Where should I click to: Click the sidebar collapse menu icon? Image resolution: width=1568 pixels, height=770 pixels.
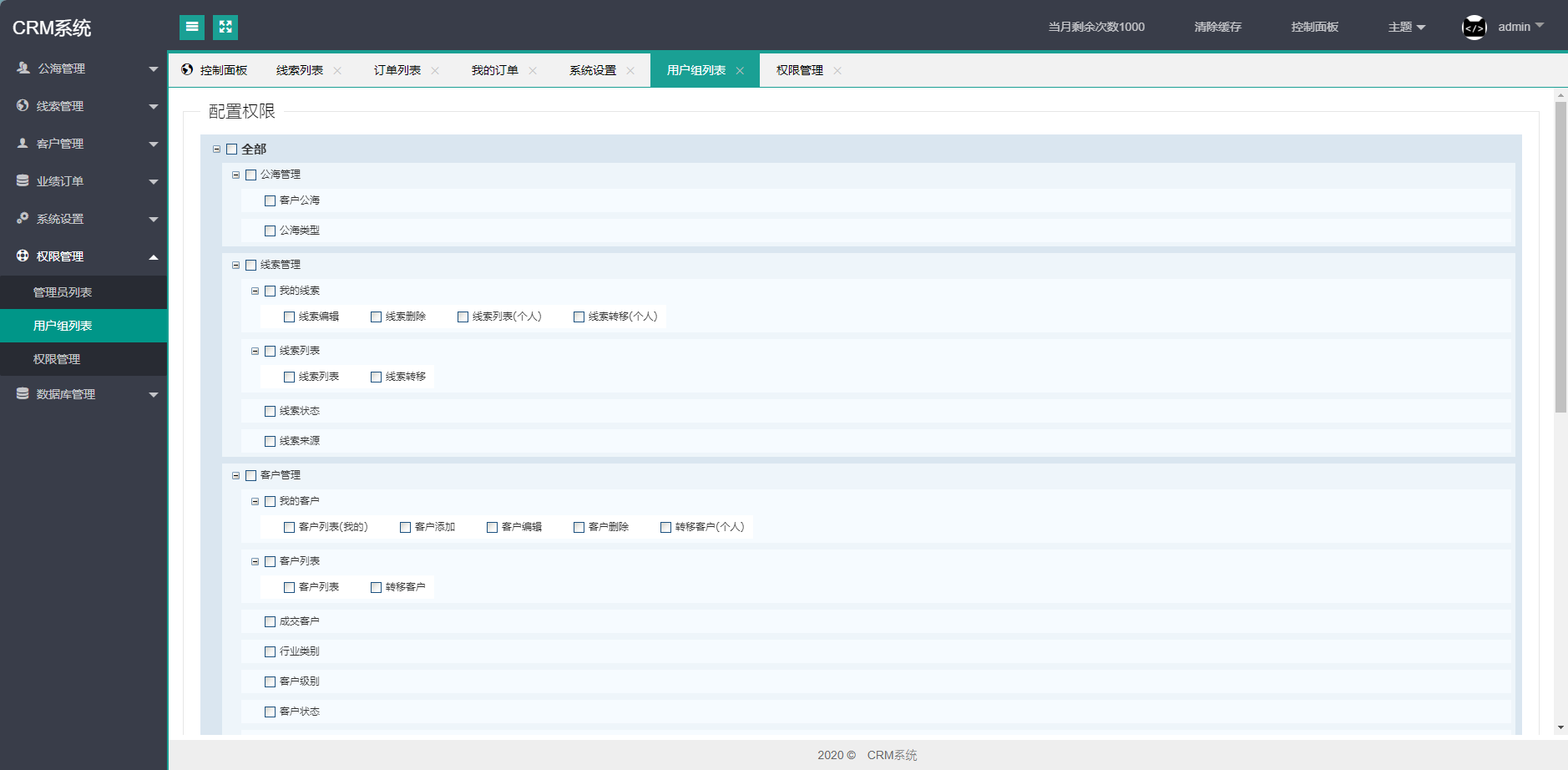(192, 28)
